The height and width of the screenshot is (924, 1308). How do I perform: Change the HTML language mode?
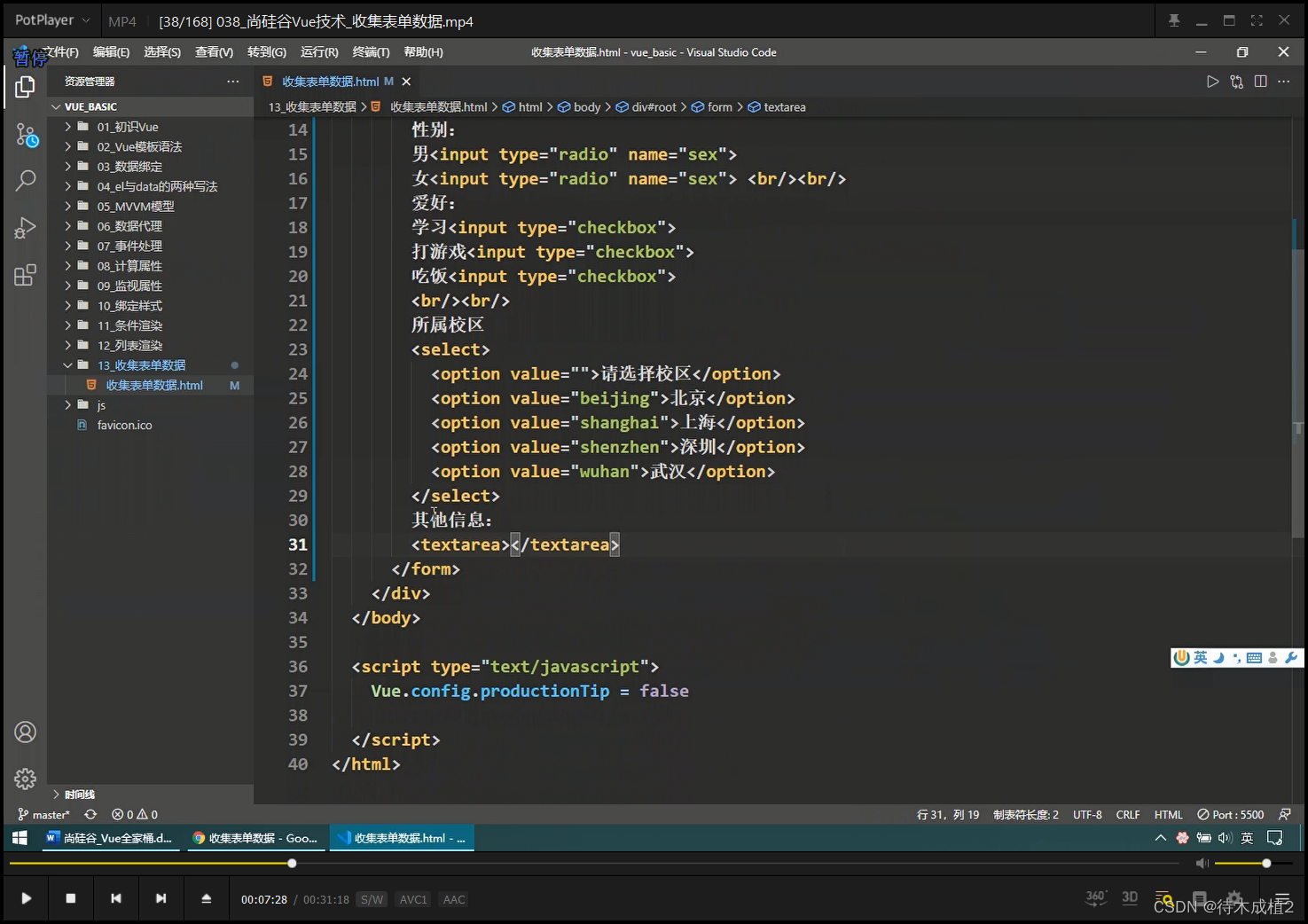pyautogui.click(x=1168, y=814)
